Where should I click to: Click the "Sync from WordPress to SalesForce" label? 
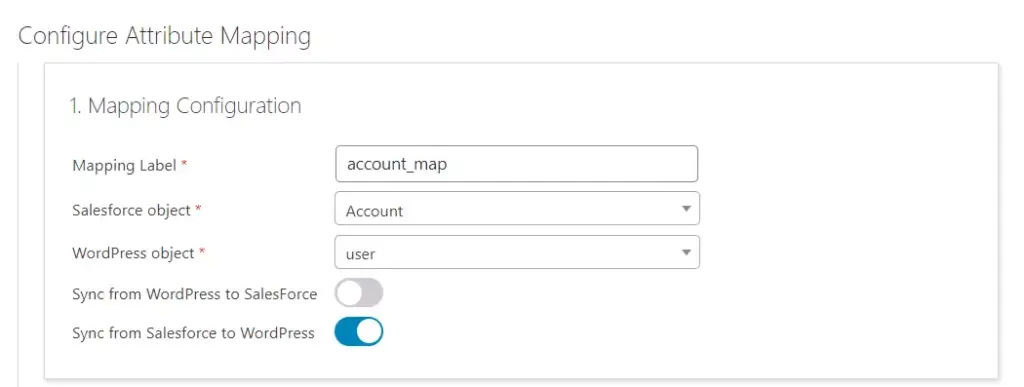point(195,294)
